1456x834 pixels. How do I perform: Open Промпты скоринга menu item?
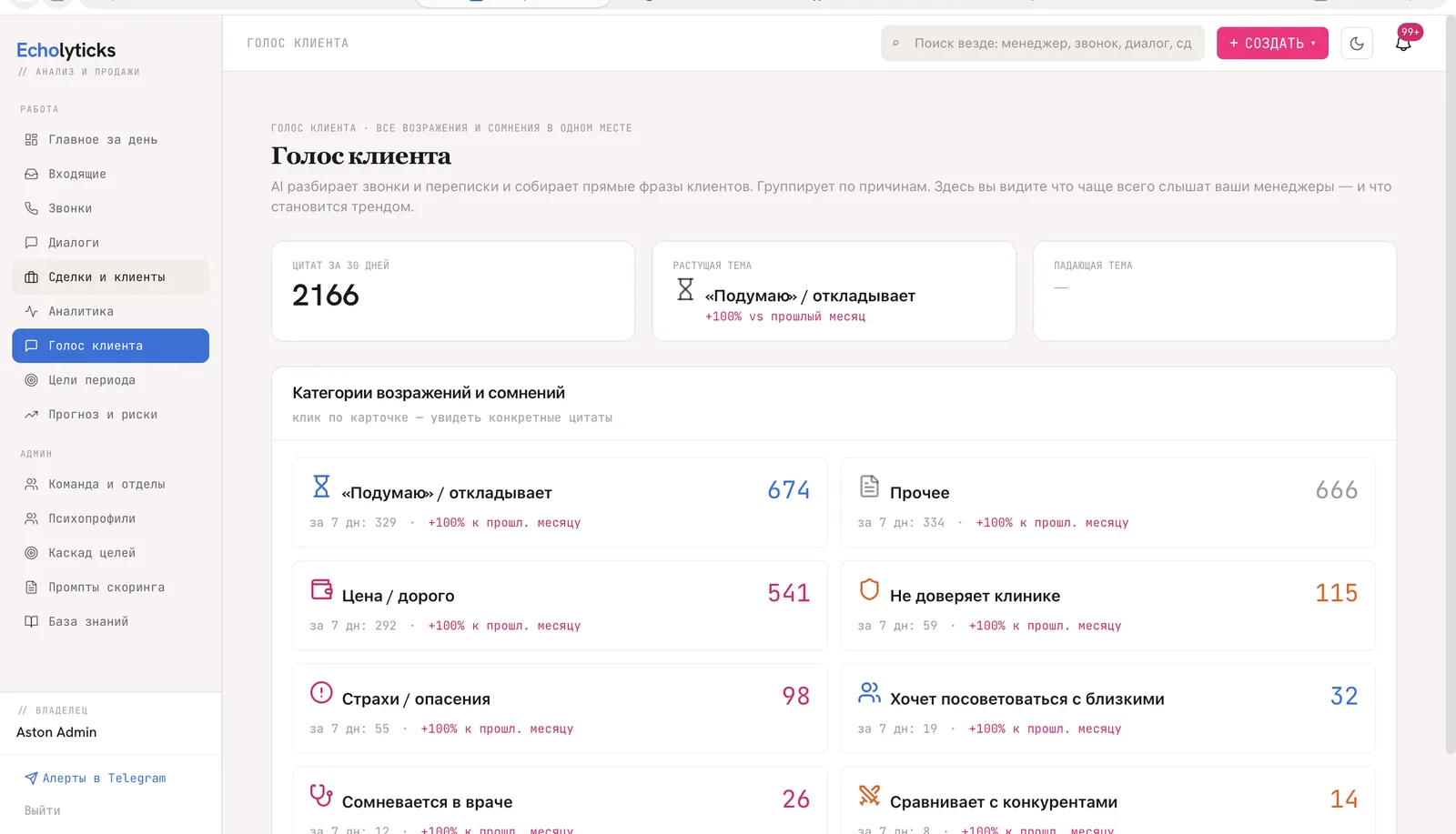110,588
